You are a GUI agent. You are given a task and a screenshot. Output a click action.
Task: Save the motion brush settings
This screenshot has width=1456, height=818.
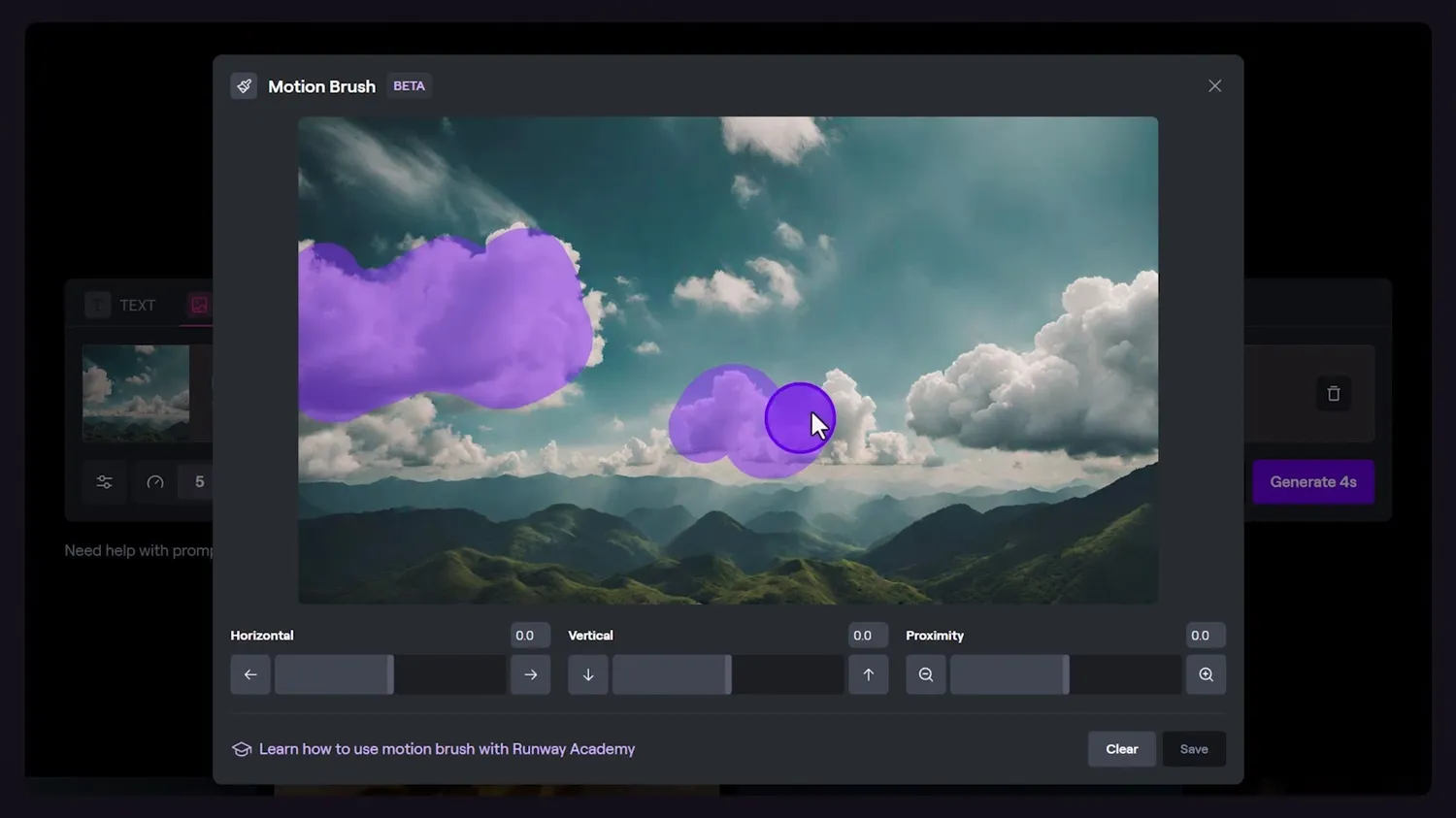pos(1194,749)
